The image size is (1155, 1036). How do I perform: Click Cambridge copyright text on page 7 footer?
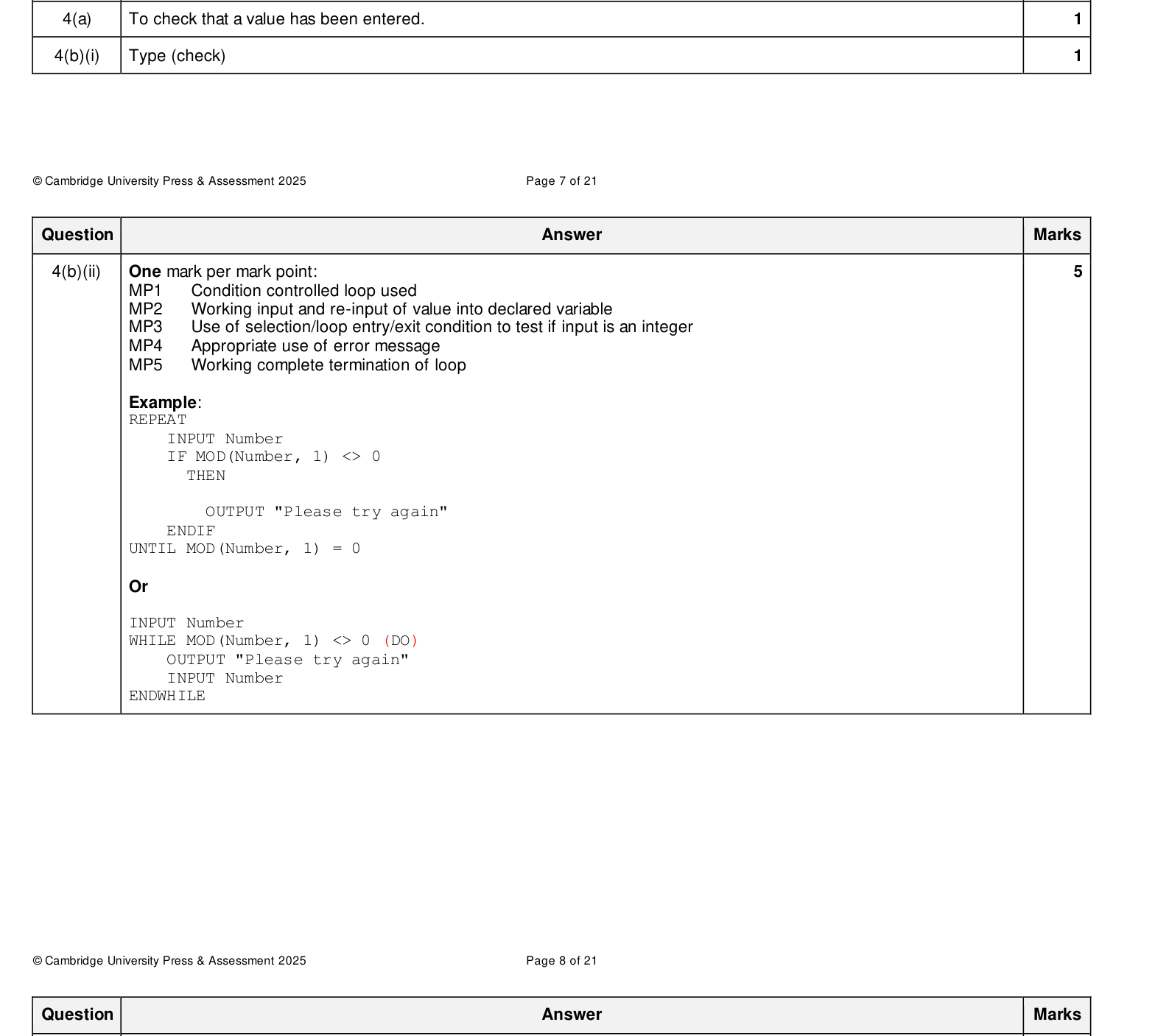click(169, 181)
